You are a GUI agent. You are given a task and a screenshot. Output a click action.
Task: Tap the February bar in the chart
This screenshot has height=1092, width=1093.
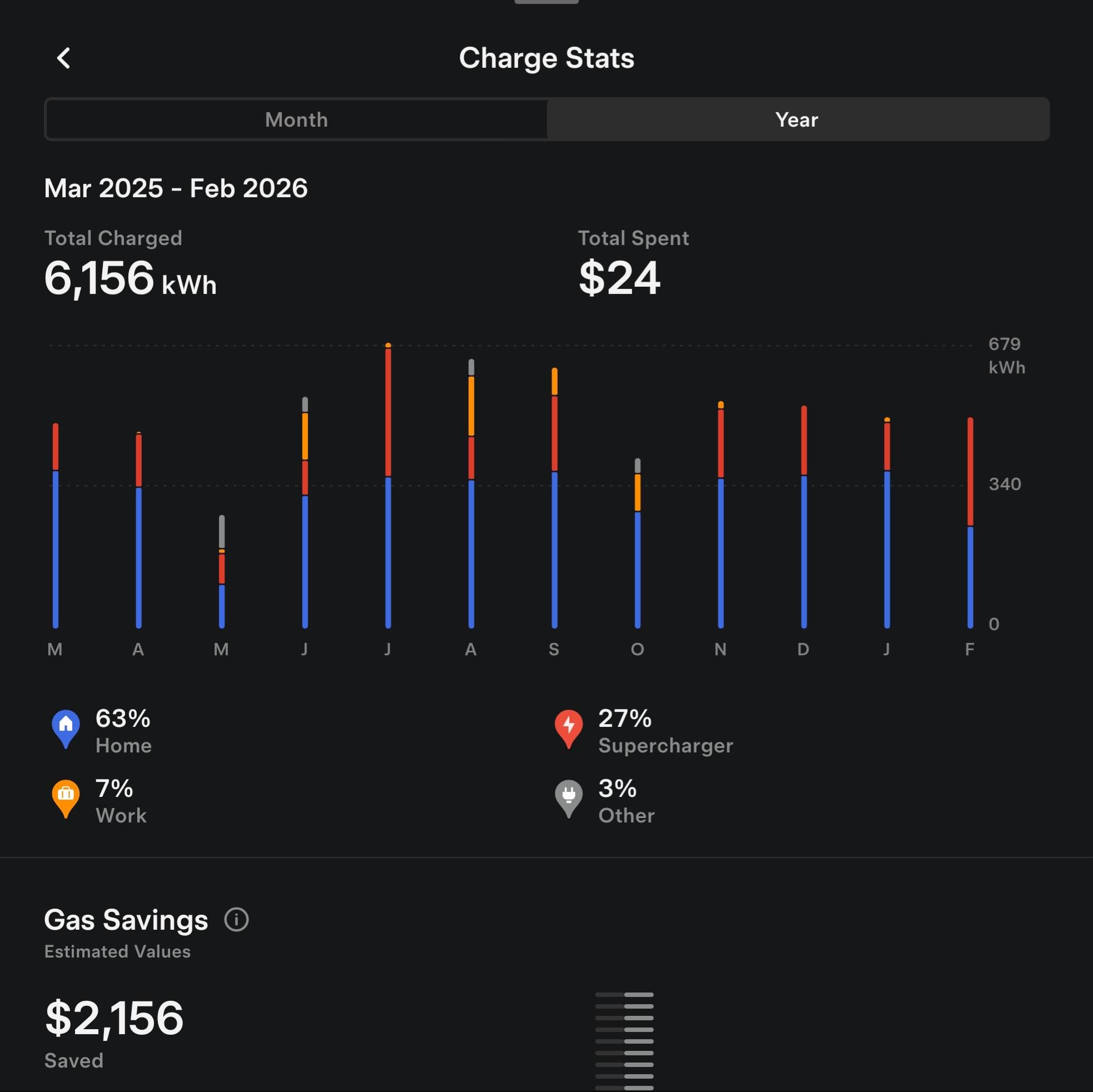coord(970,523)
